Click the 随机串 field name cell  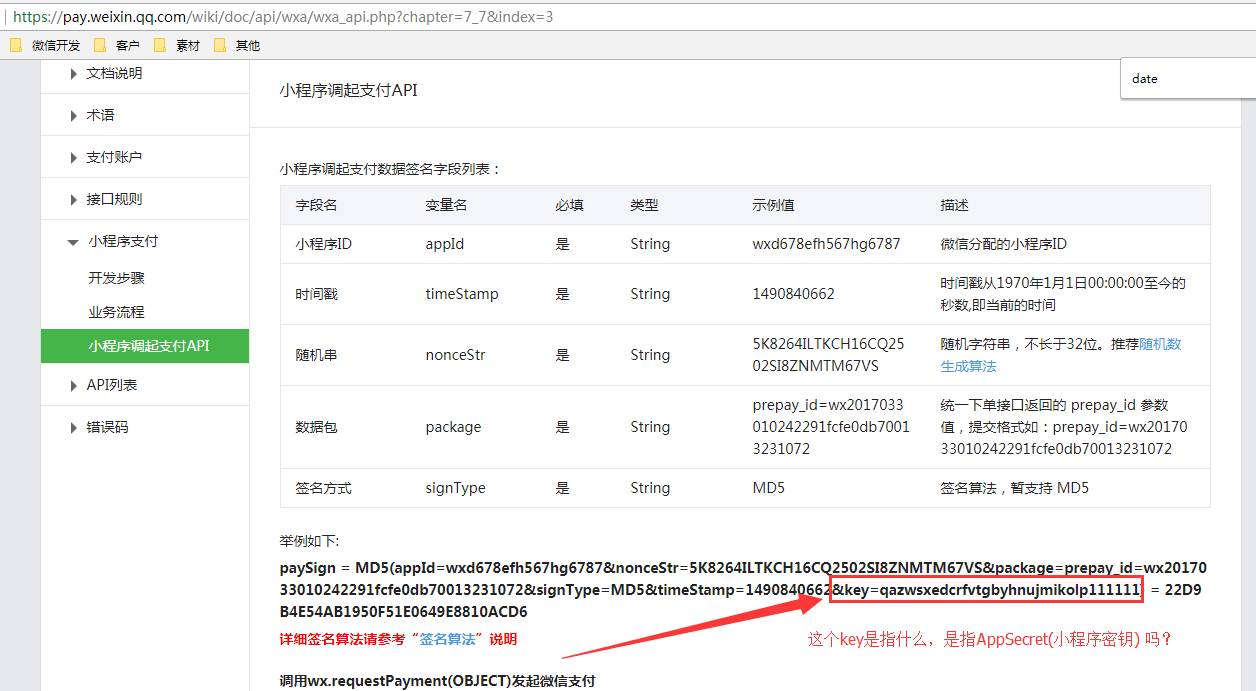click(x=315, y=355)
